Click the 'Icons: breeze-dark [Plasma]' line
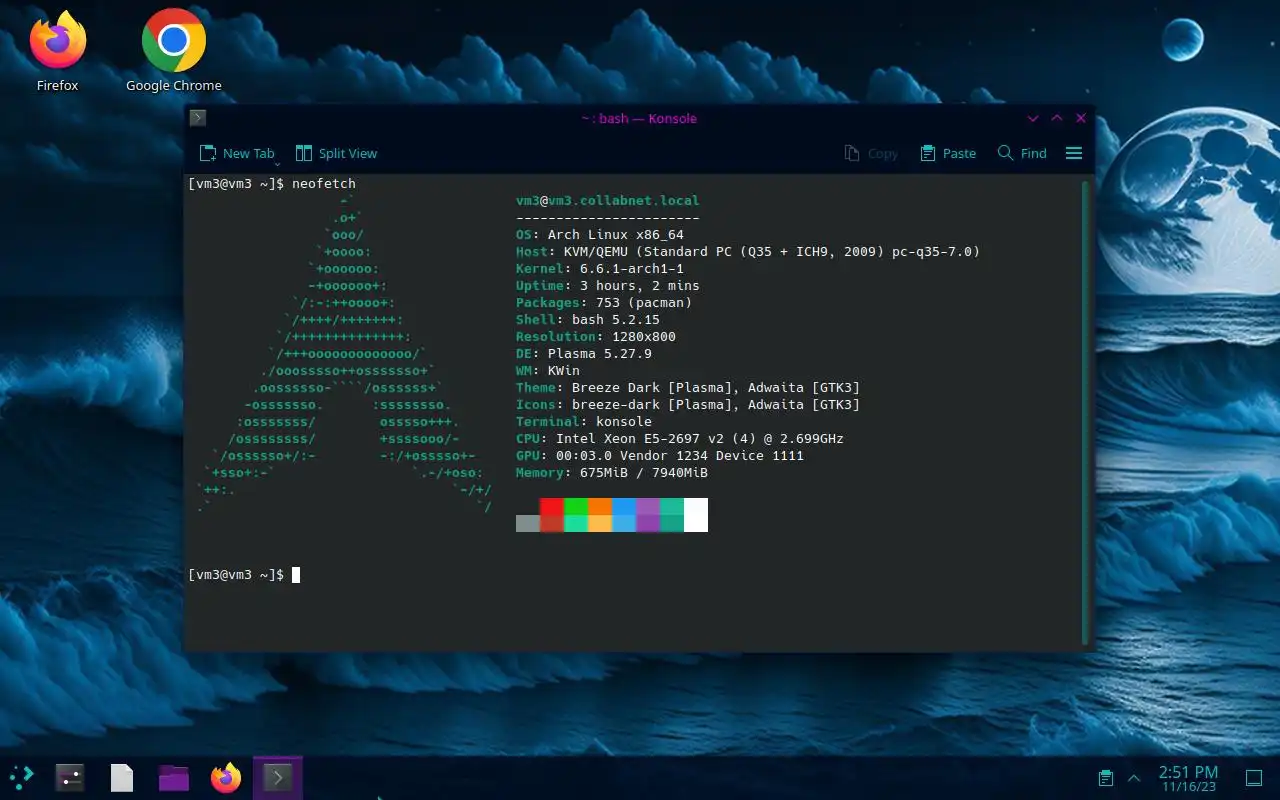1280x800 pixels. [688, 405]
